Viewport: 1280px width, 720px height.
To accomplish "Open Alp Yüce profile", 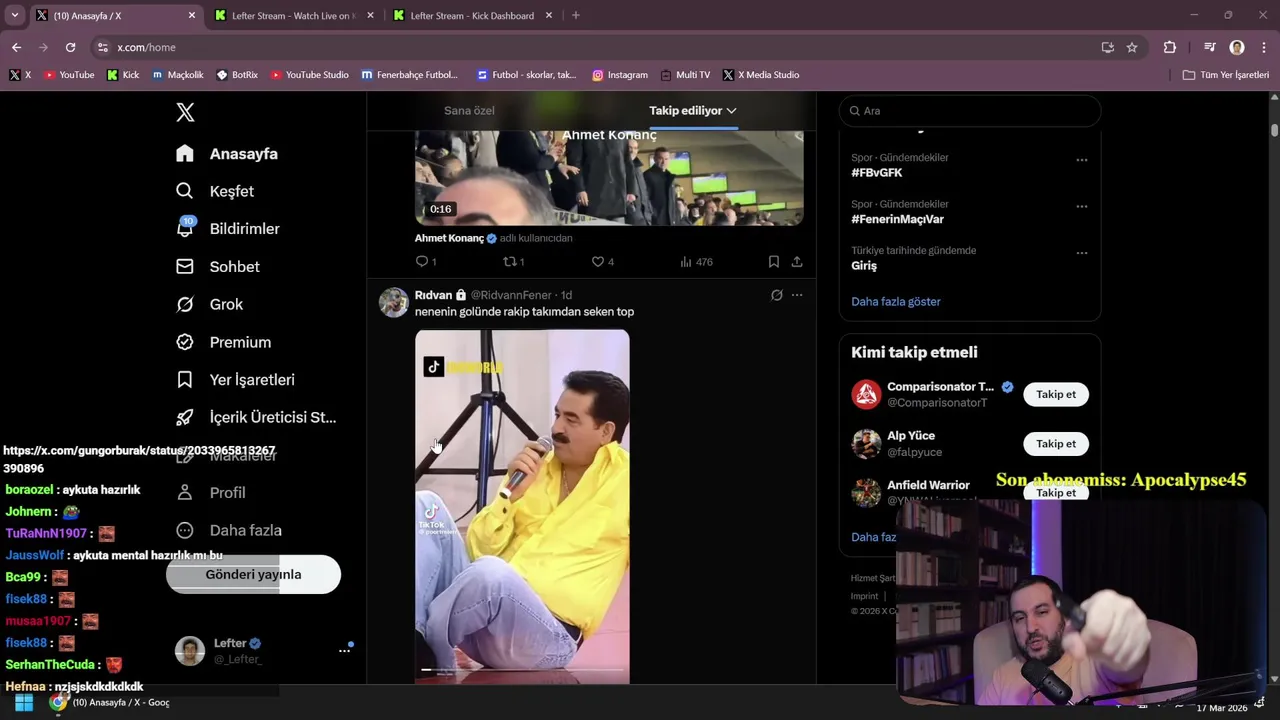I will (x=911, y=436).
